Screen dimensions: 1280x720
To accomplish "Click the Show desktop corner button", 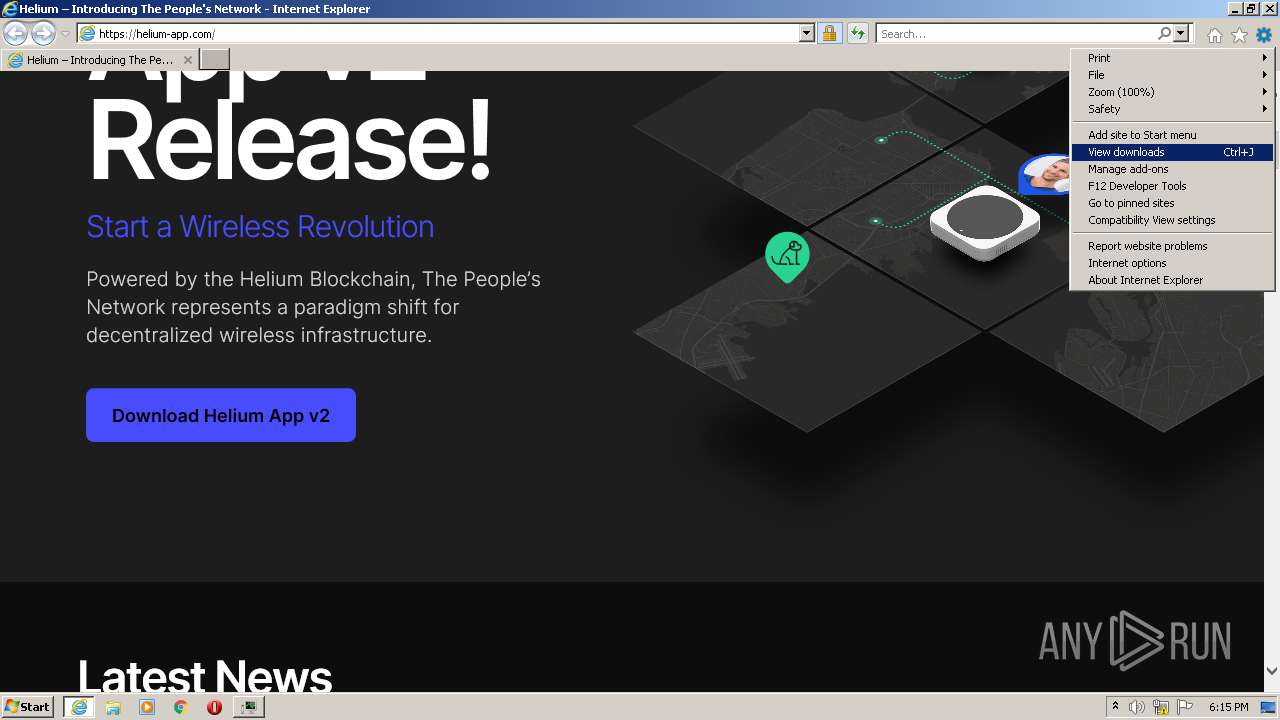I will (x=1269, y=707).
